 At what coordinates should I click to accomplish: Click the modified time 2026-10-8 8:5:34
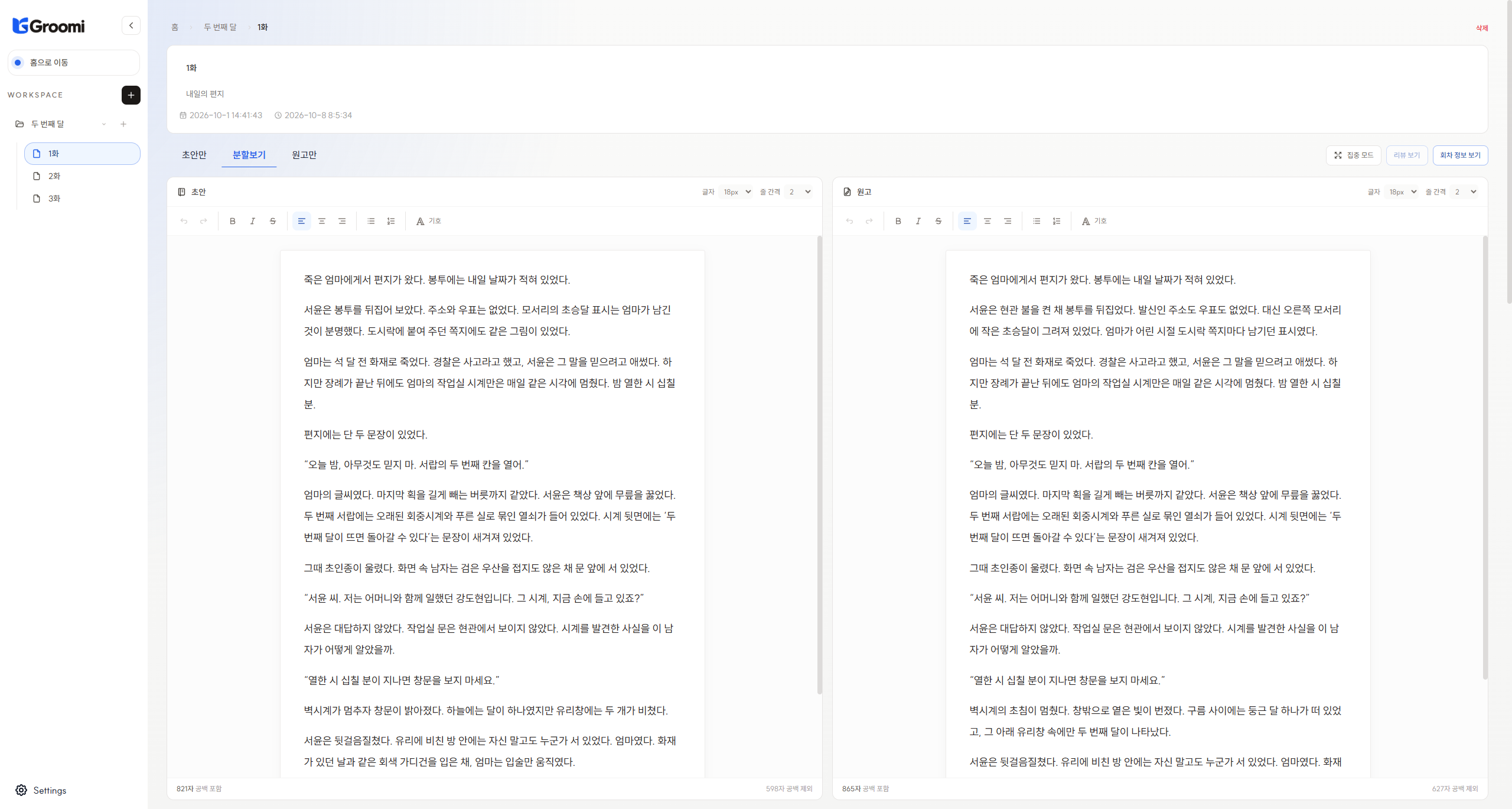(313, 116)
